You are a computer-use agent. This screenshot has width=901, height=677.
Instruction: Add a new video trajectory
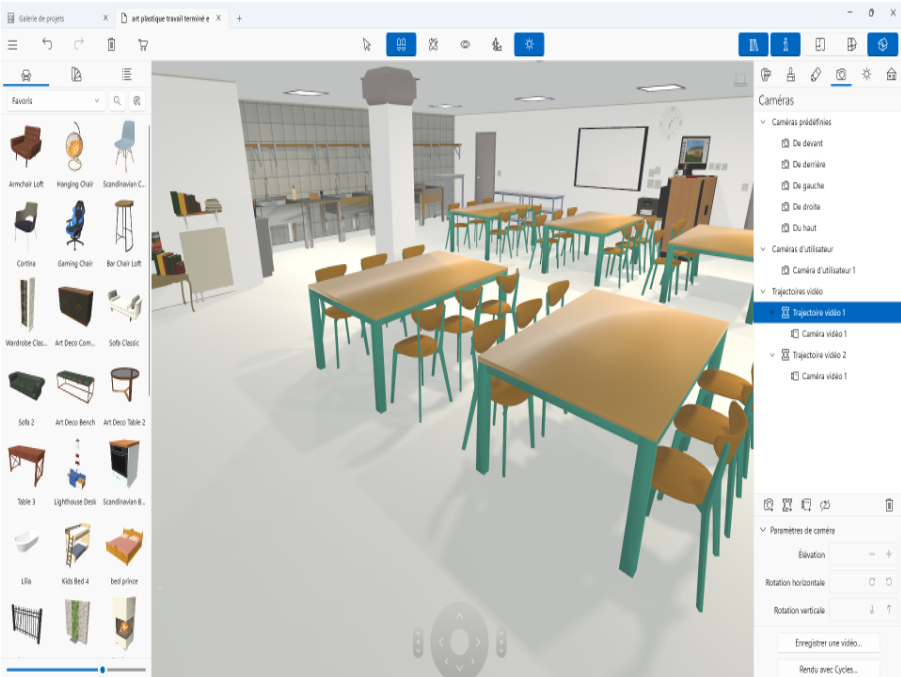click(787, 505)
